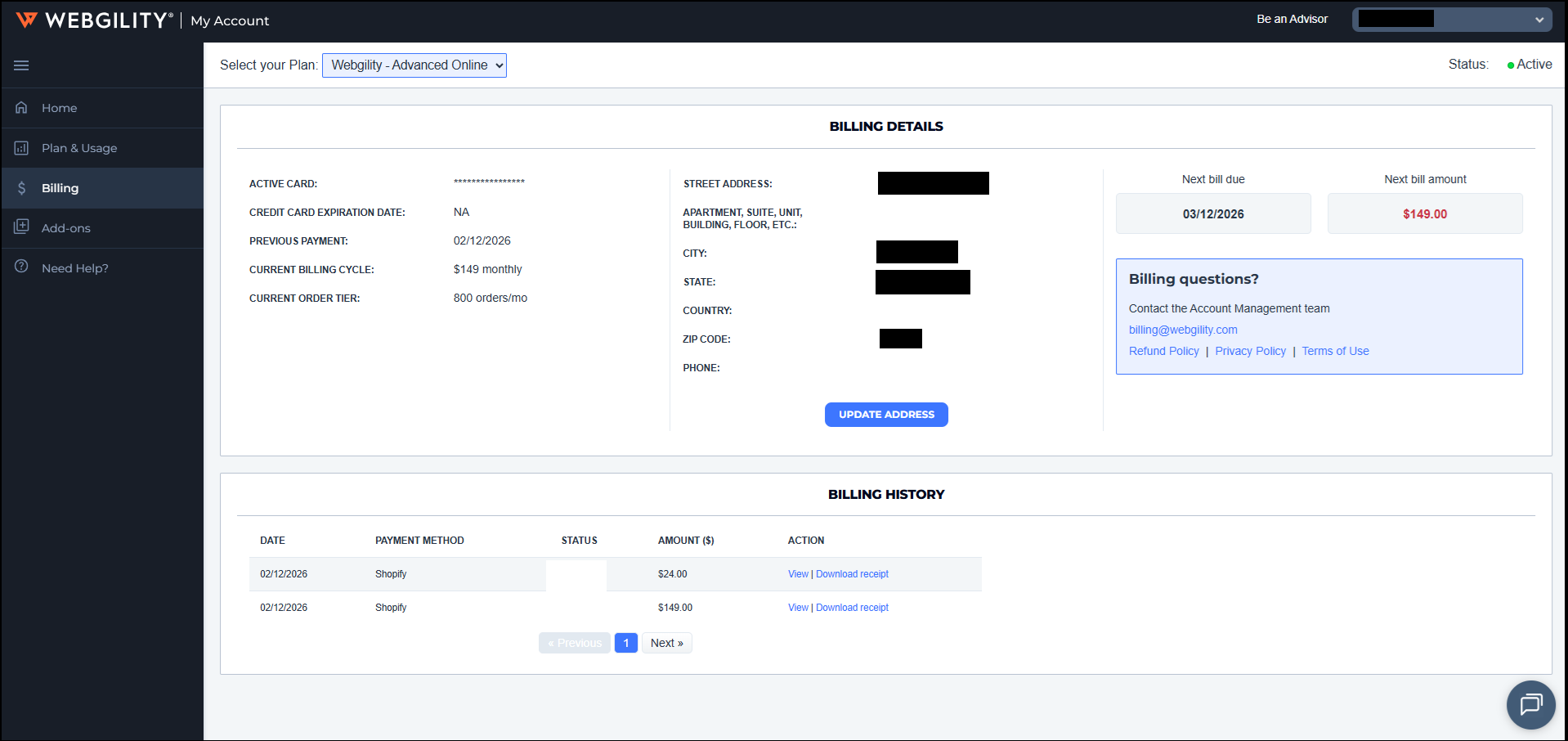Click the hamburger menu icon in sidebar
Image resolution: width=1568 pixels, height=741 pixels.
(x=21, y=65)
